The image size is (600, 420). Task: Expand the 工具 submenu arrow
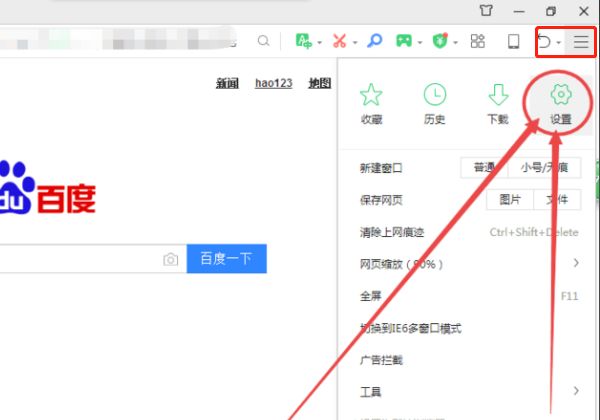[x=576, y=391]
